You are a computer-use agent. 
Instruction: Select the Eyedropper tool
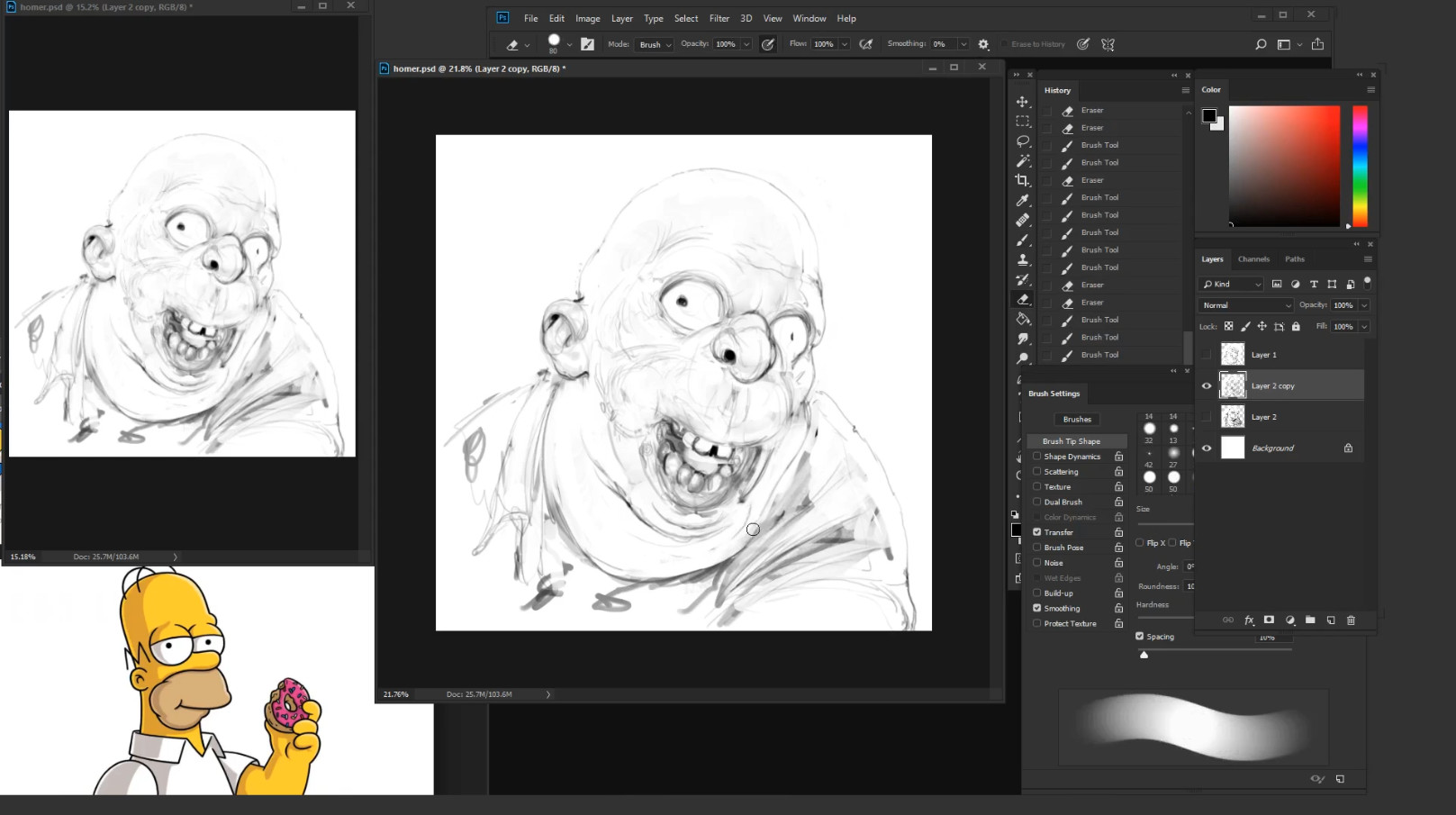pos(1022,201)
